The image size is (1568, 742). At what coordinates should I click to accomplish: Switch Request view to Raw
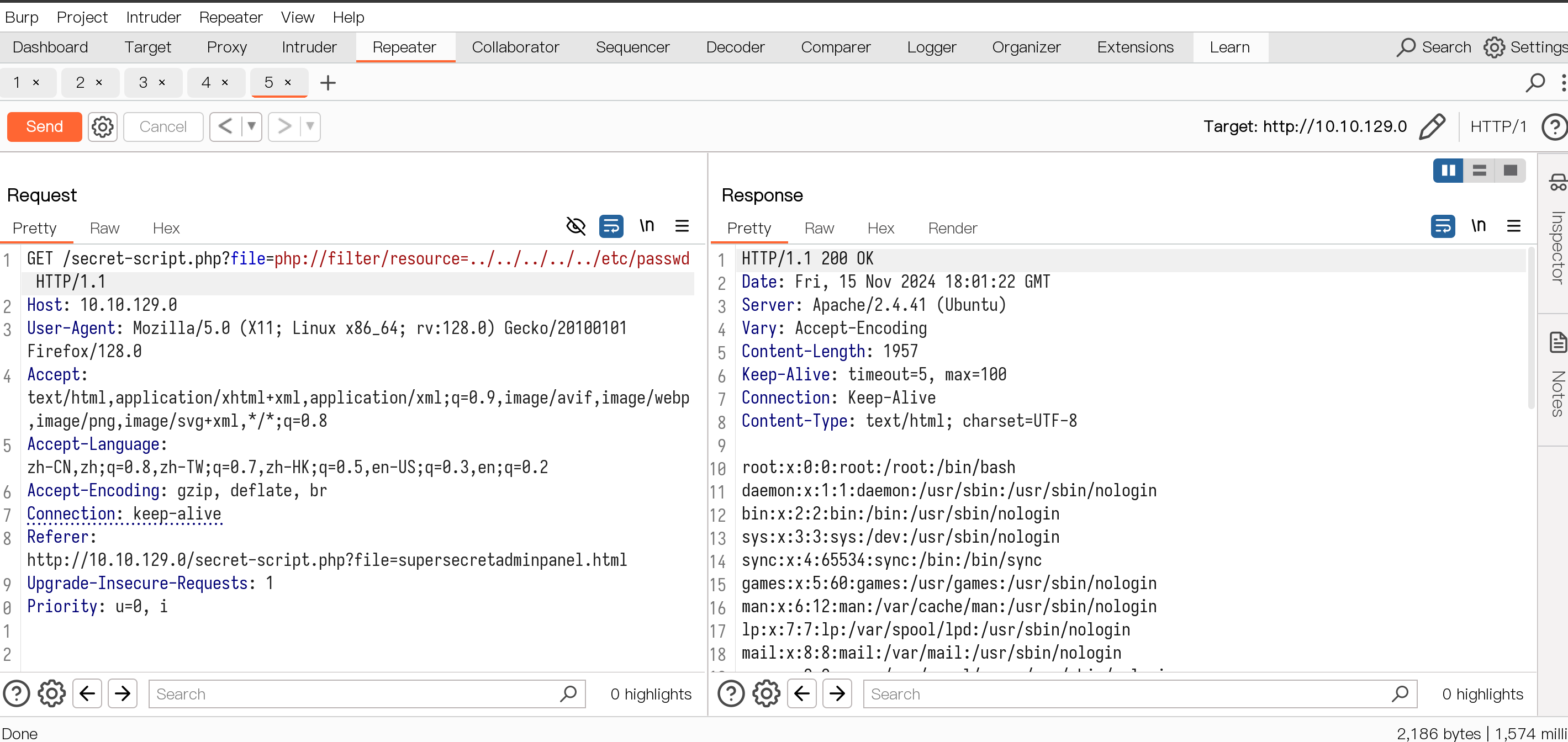click(x=104, y=228)
